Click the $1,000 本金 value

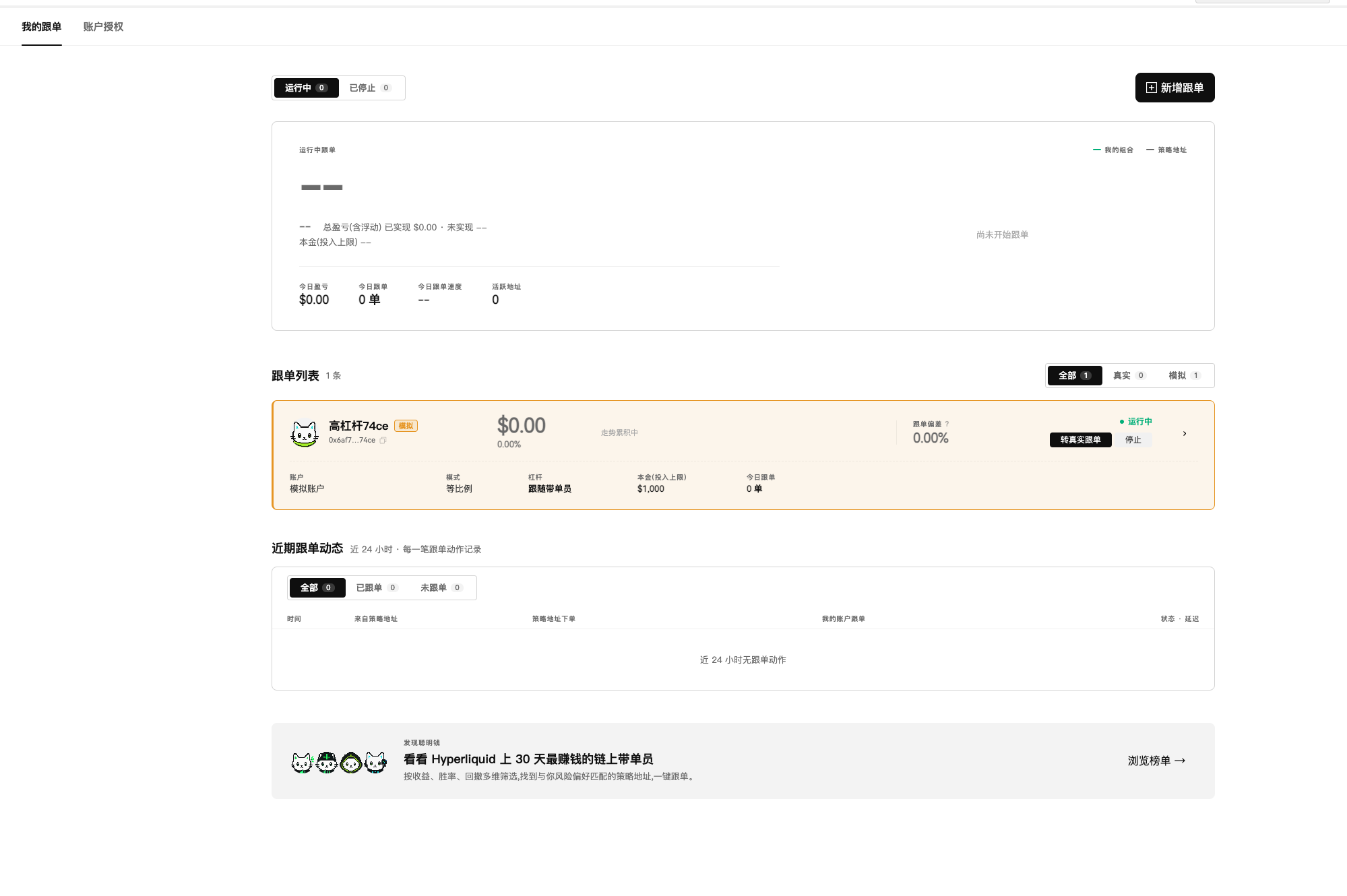pyautogui.click(x=651, y=489)
